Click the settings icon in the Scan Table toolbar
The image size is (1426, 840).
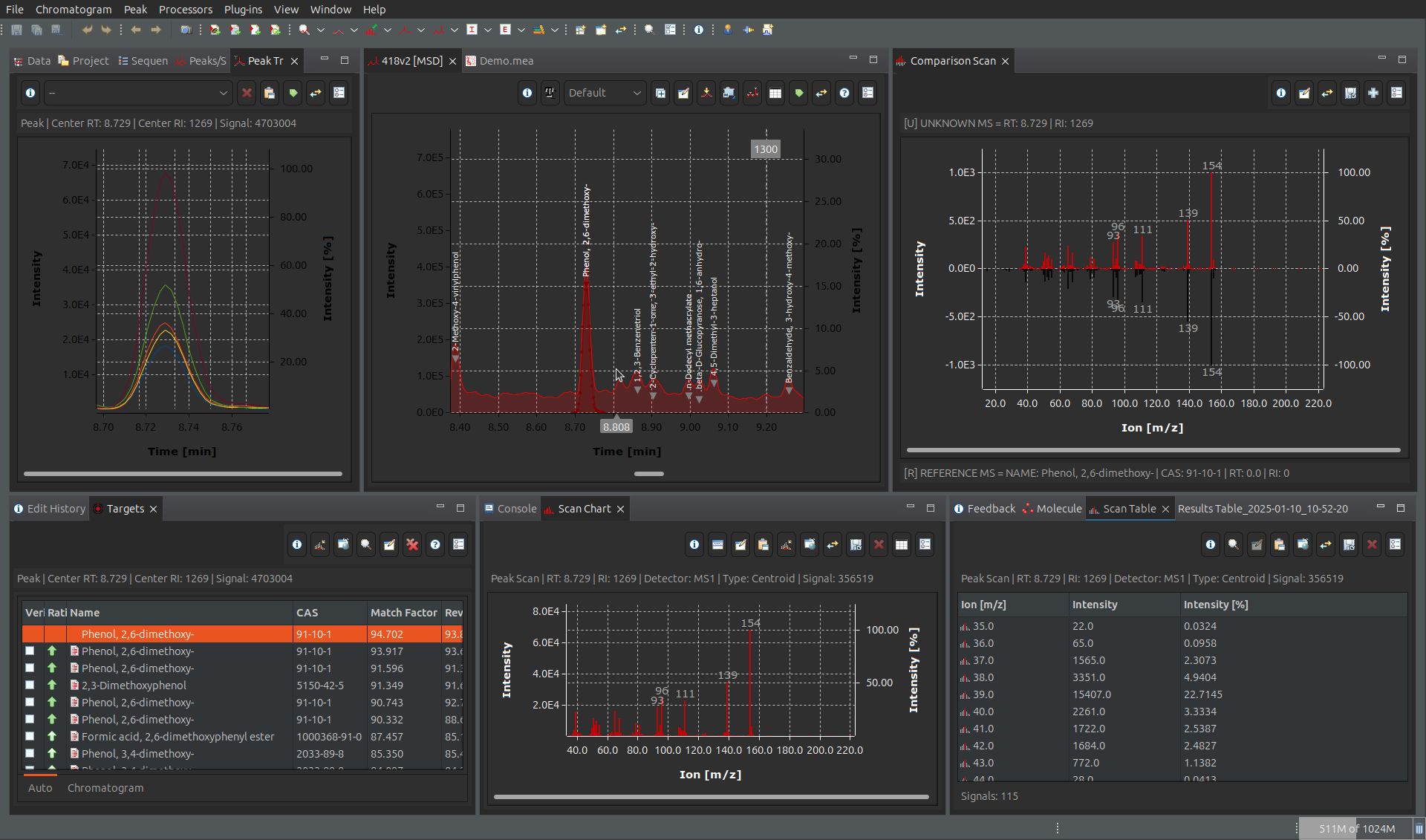click(x=1395, y=544)
